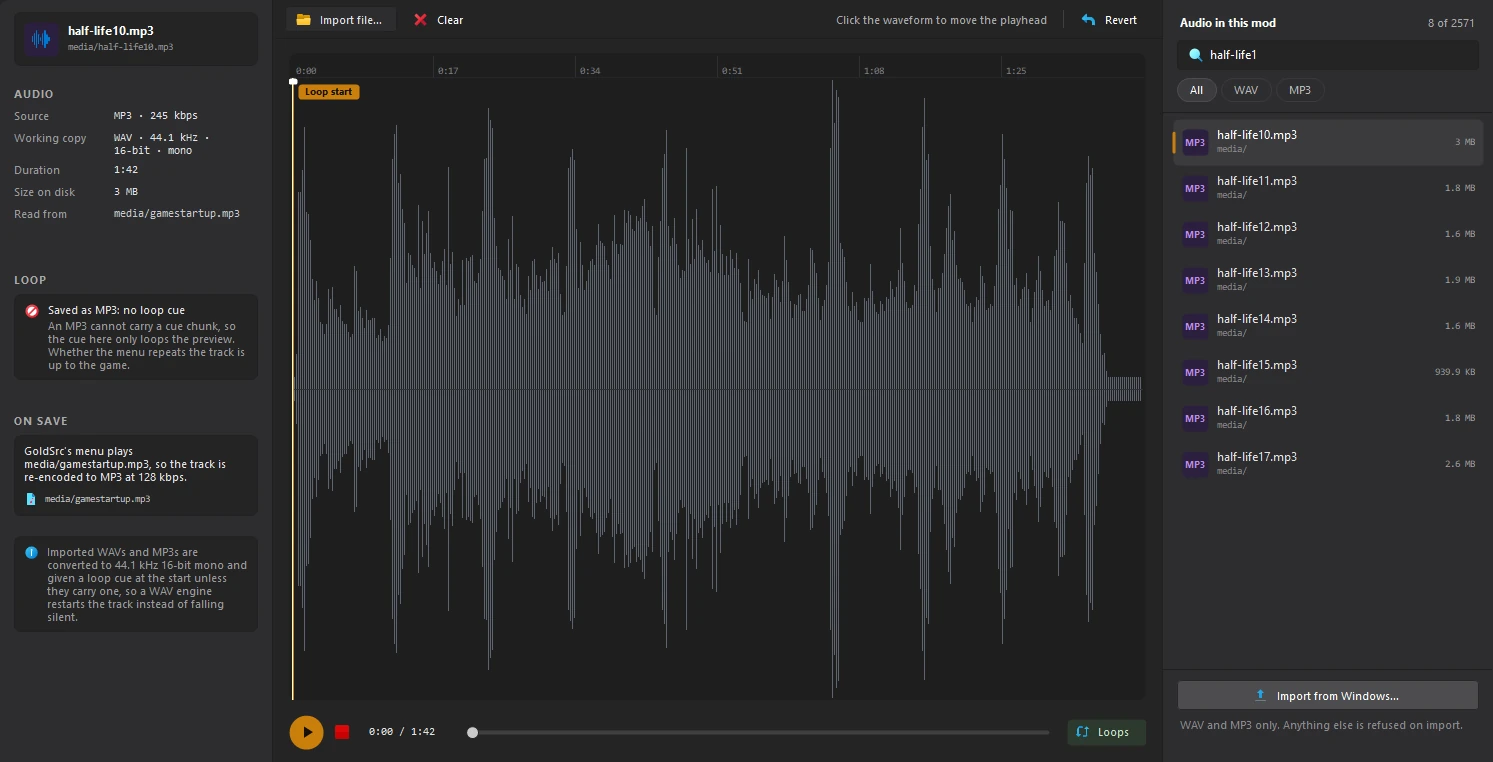This screenshot has width=1493, height=762.
Task: Click the 0:00 / 1:42 playback time readout
Action: tap(402, 732)
